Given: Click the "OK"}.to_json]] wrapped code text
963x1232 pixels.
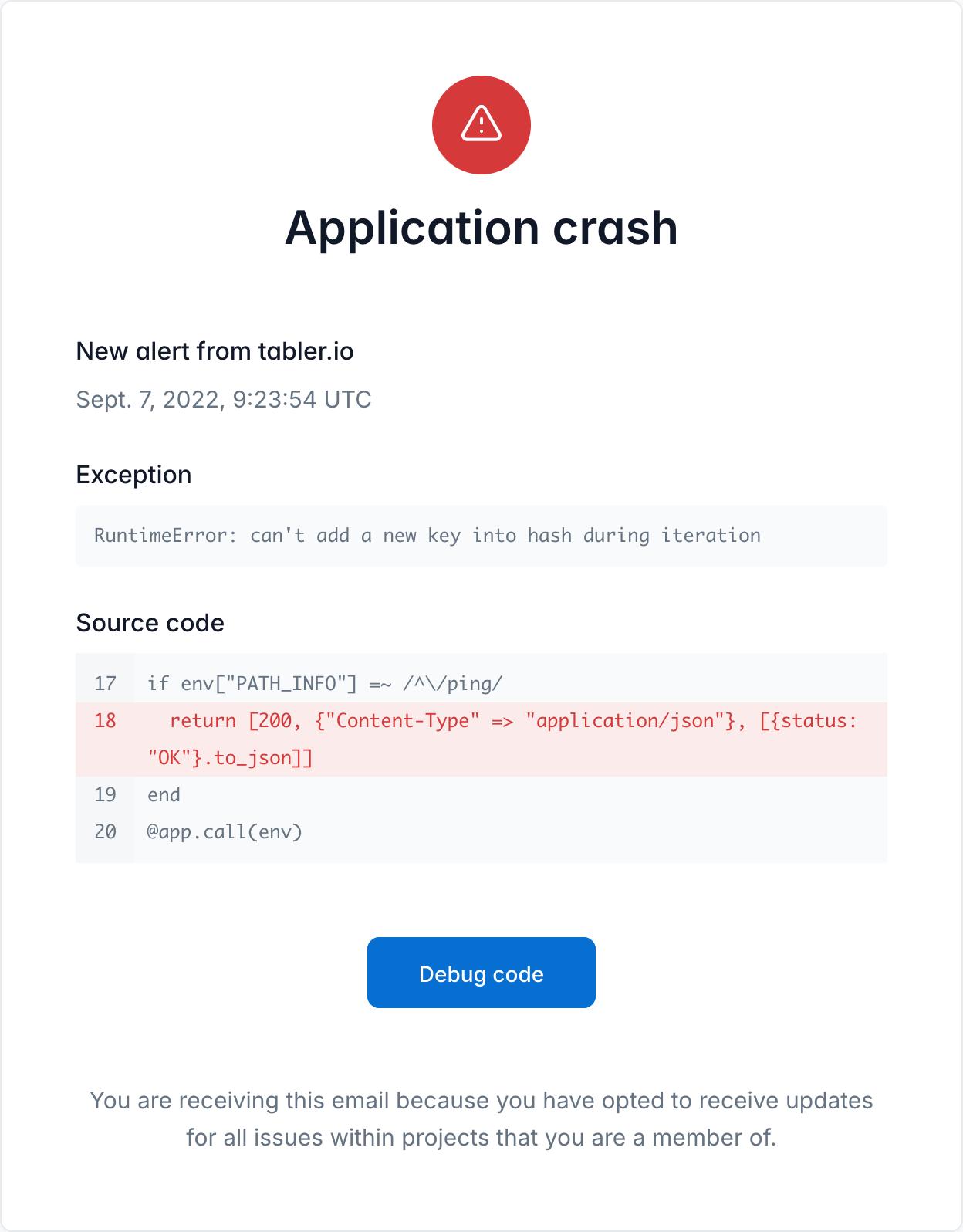Looking at the screenshot, I should pyautogui.click(x=230, y=758).
